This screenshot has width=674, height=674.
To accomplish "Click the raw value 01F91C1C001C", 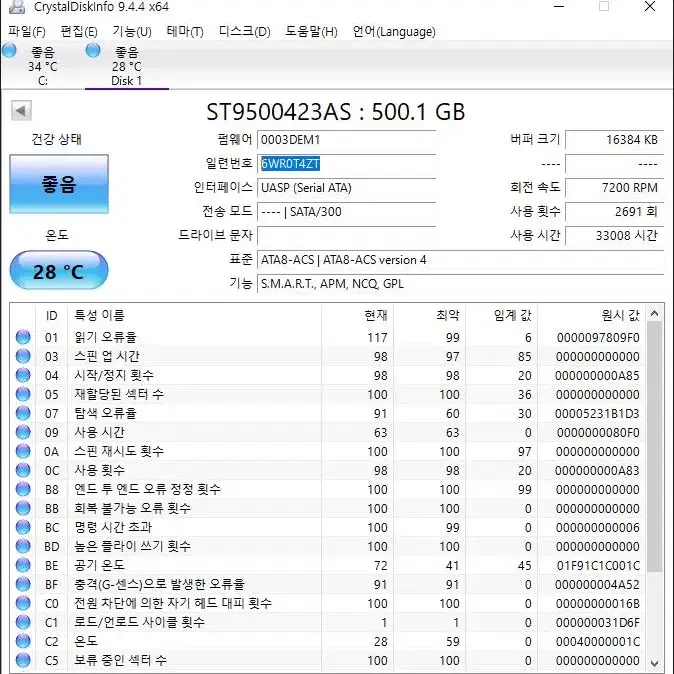I will [x=598, y=565].
